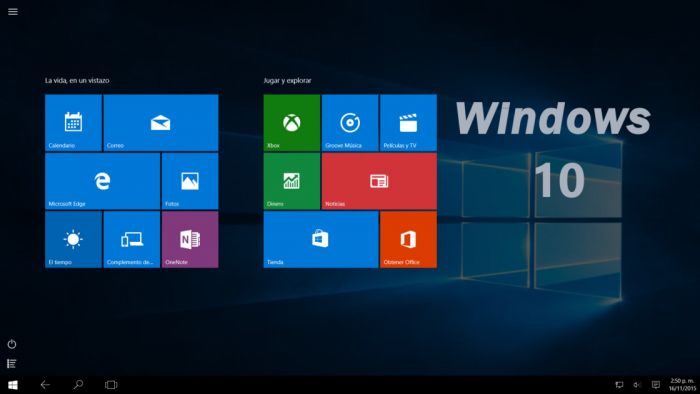Show the all apps list
This screenshot has height=394, width=700.
point(12,364)
